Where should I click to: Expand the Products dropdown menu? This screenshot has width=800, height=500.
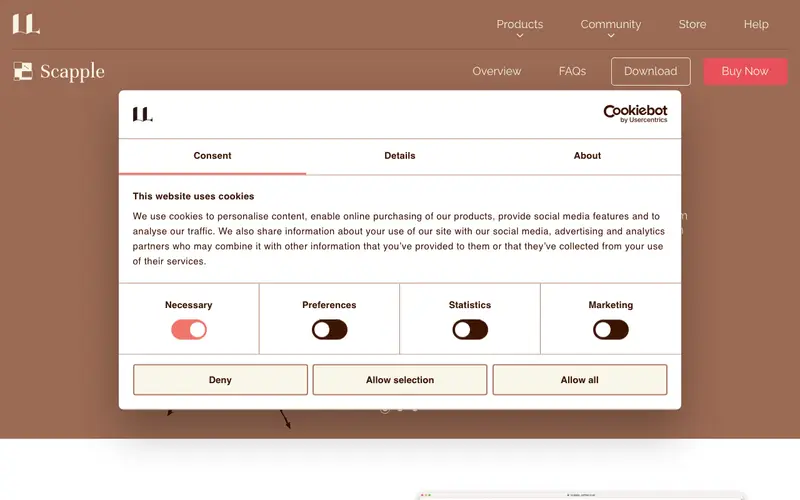click(519, 28)
